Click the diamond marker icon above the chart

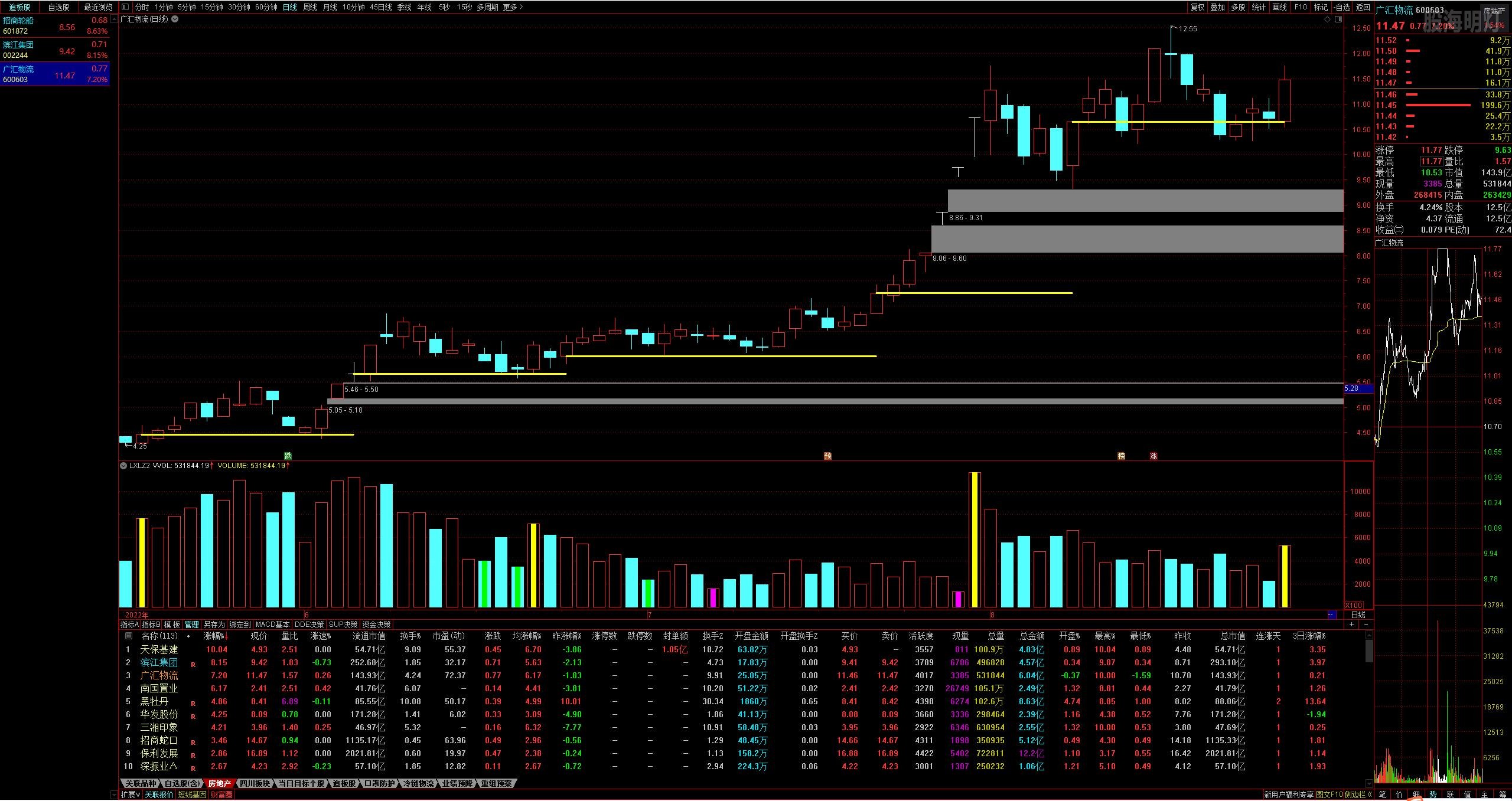point(1327,19)
